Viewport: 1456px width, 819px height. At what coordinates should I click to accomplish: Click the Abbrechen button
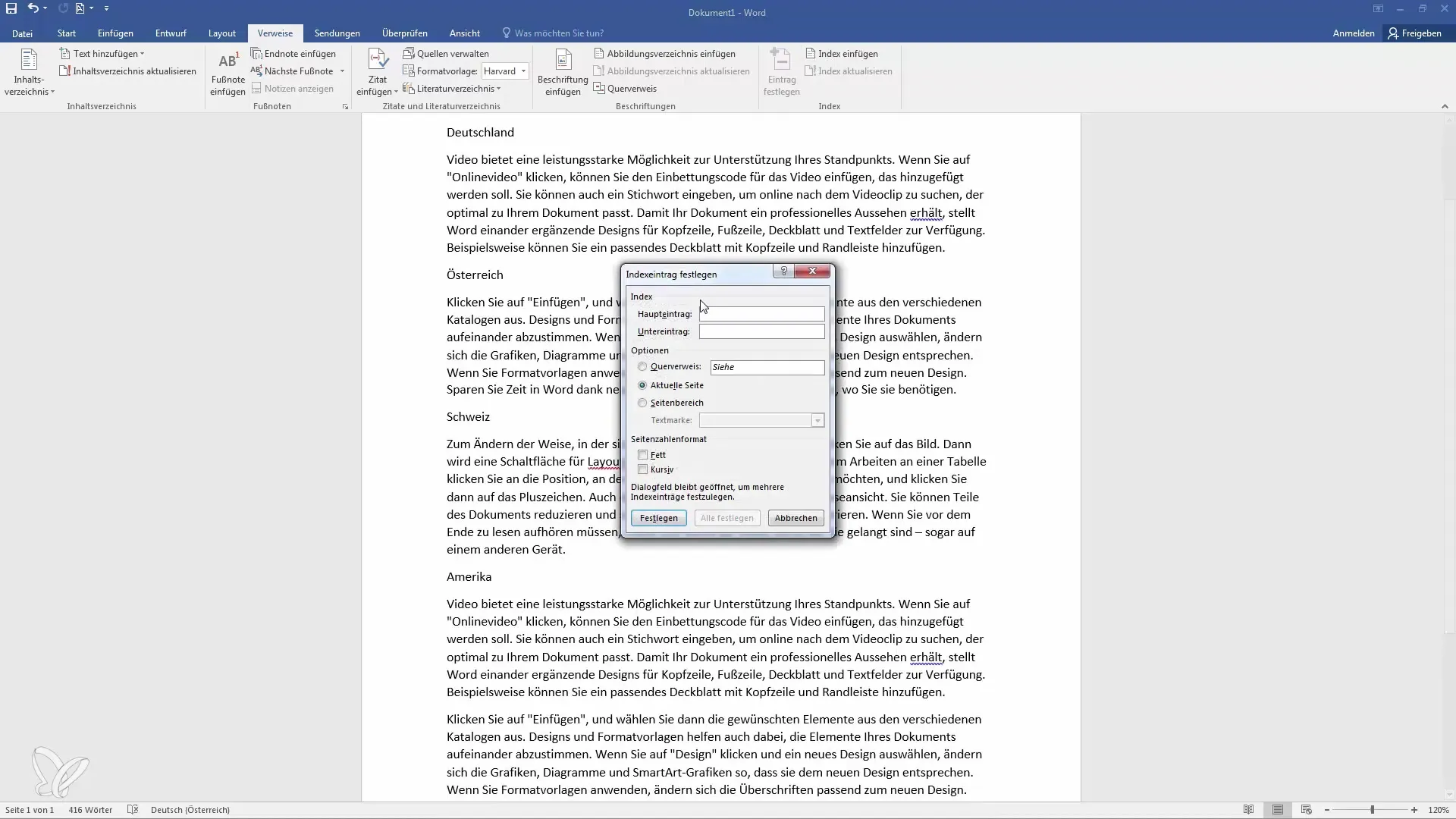coord(795,518)
